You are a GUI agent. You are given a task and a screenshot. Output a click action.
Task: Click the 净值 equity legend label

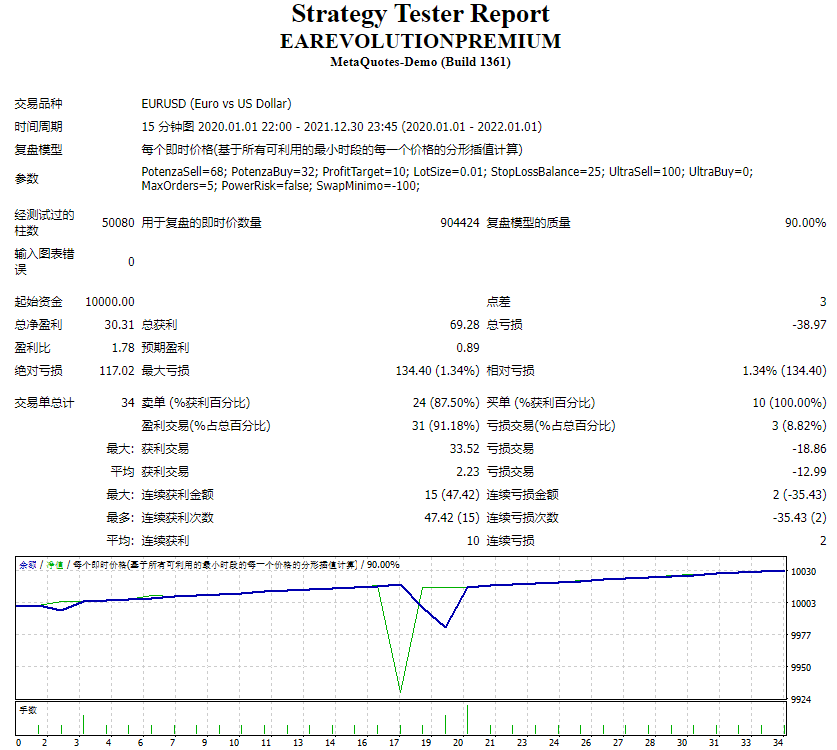point(55,564)
